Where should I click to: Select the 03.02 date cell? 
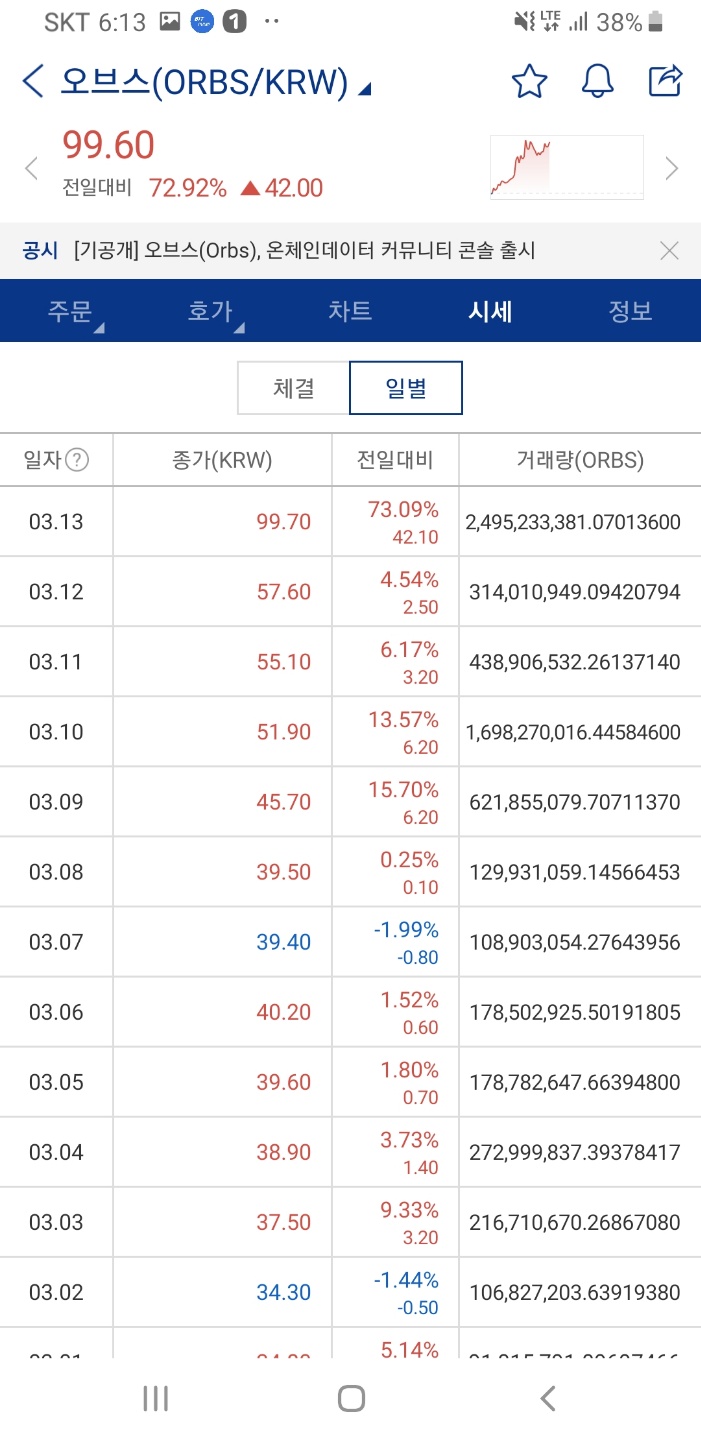(56, 1291)
